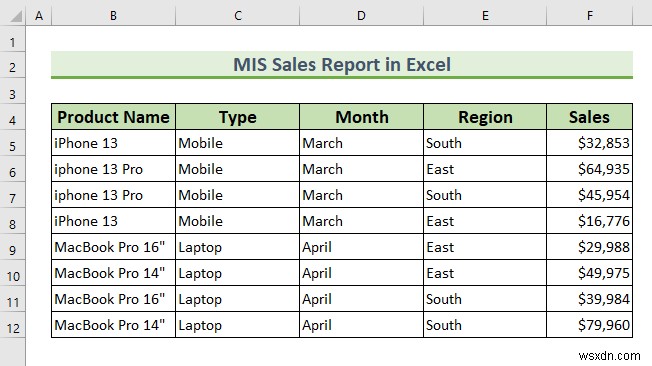Click the $64,935 sales value
This screenshot has height=366, width=652.
604,169
